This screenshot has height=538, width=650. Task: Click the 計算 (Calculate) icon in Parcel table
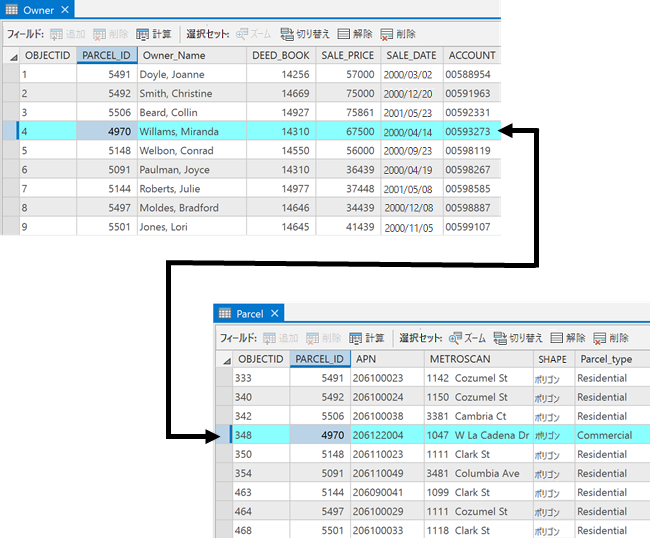(356, 338)
